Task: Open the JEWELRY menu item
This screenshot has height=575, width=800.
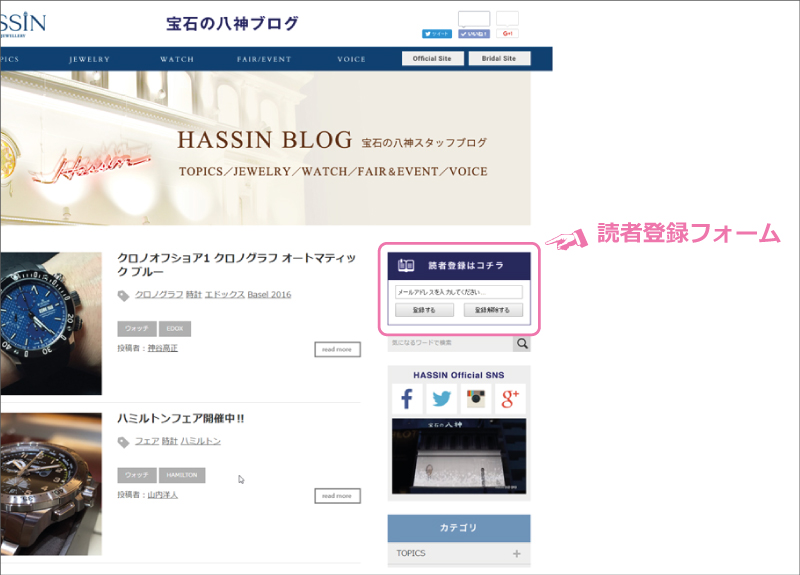Action: point(90,59)
